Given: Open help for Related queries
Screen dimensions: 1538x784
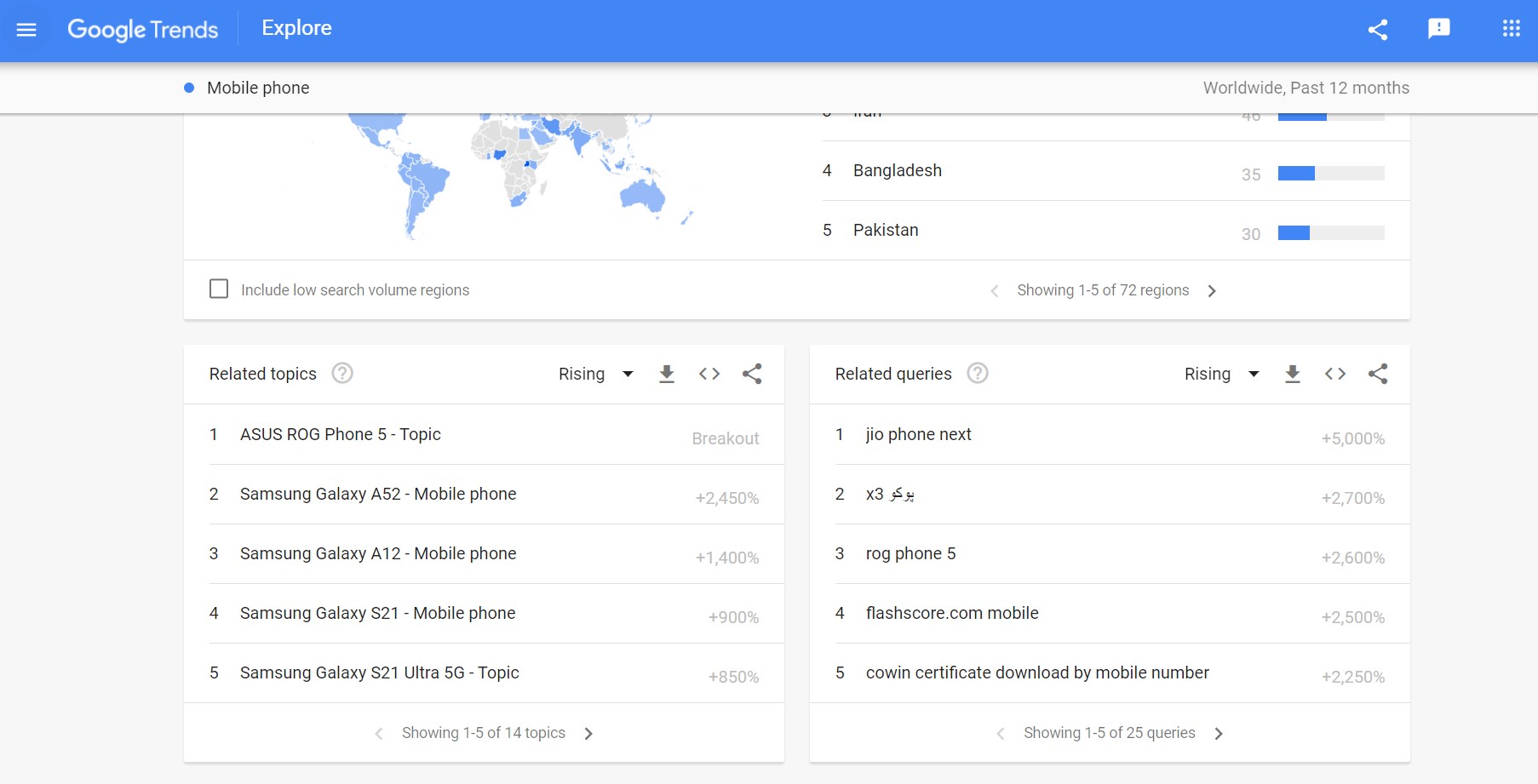Looking at the screenshot, I should click(978, 373).
